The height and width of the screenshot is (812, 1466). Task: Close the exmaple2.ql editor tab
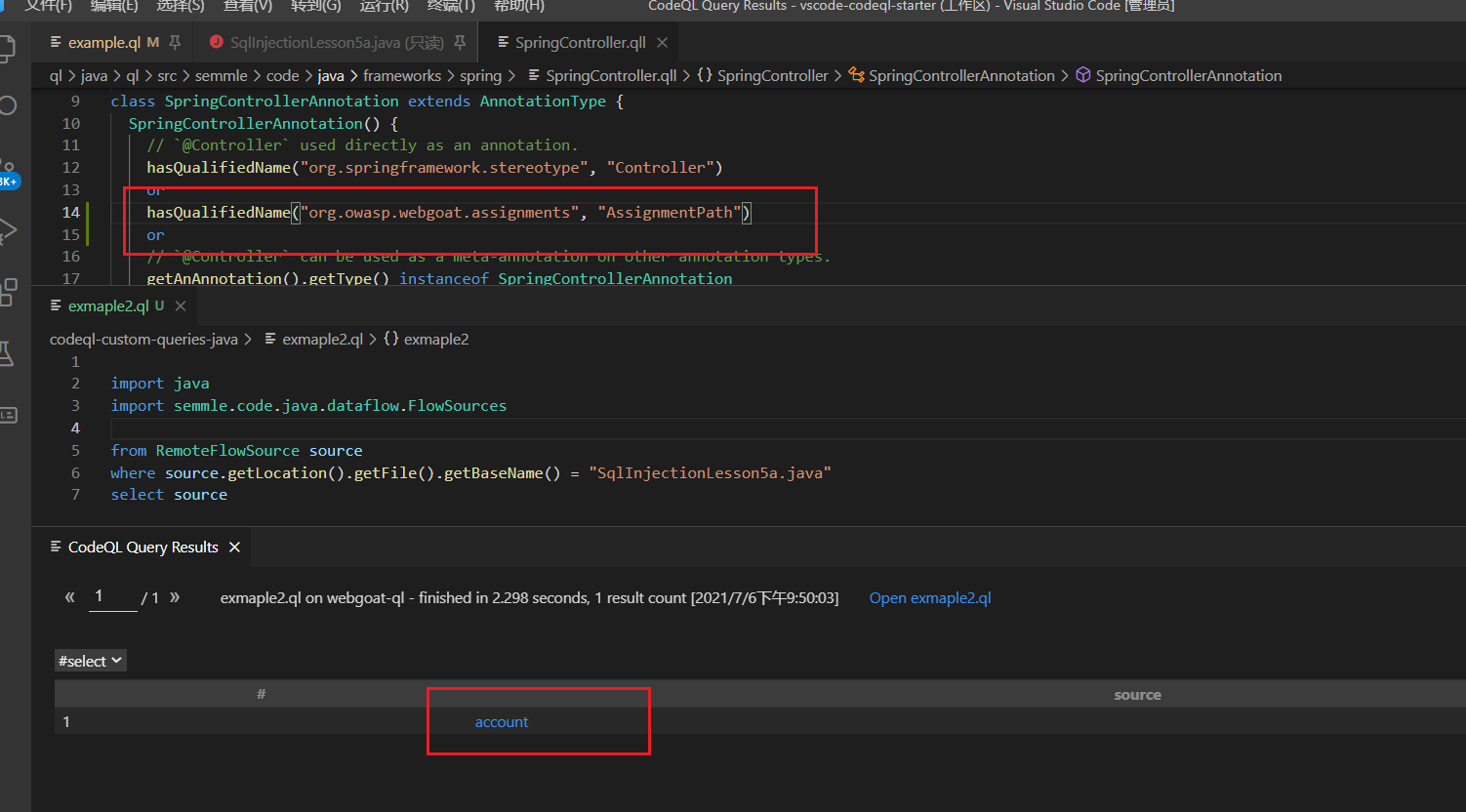pos(181,306)
